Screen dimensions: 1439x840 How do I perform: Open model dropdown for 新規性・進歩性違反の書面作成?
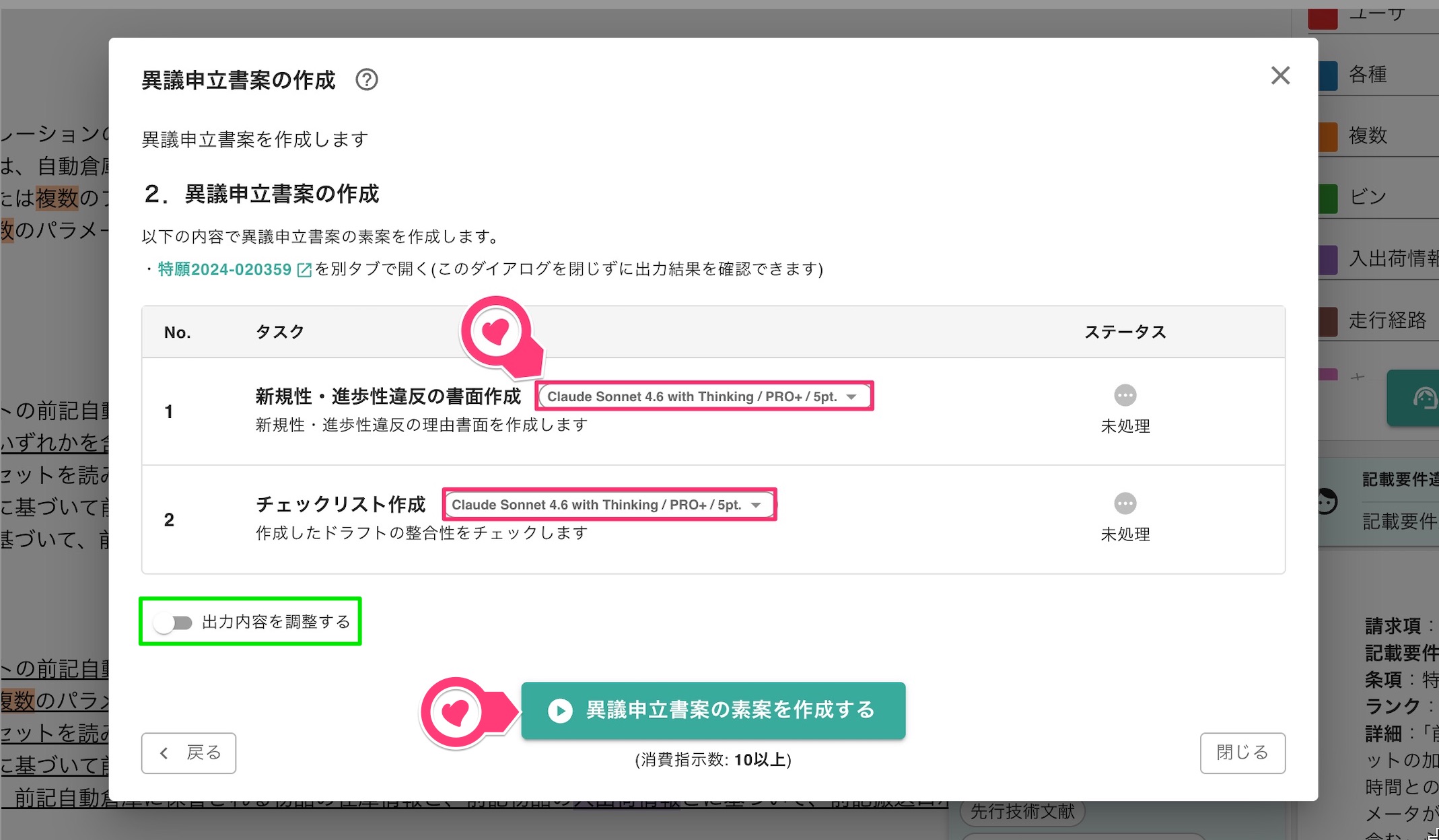click(x=703, y=396)
